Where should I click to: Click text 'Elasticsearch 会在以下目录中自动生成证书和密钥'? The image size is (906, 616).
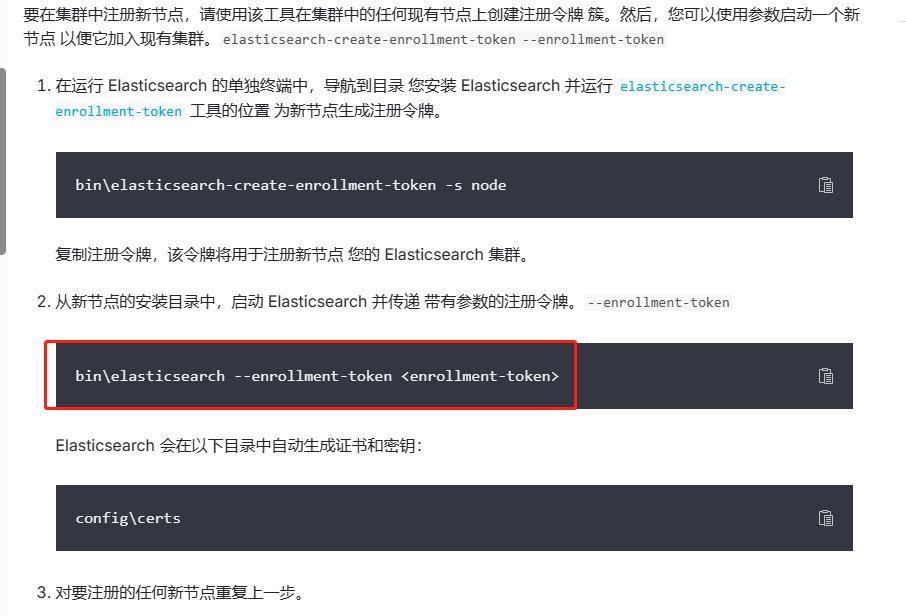235,446
